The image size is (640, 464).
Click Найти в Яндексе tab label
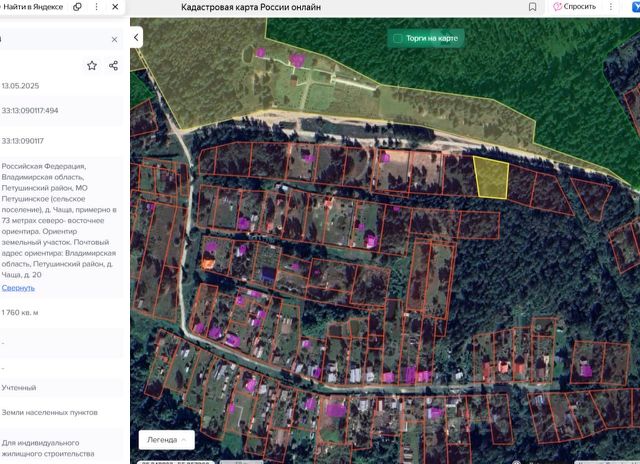click(x=33, y=7)
